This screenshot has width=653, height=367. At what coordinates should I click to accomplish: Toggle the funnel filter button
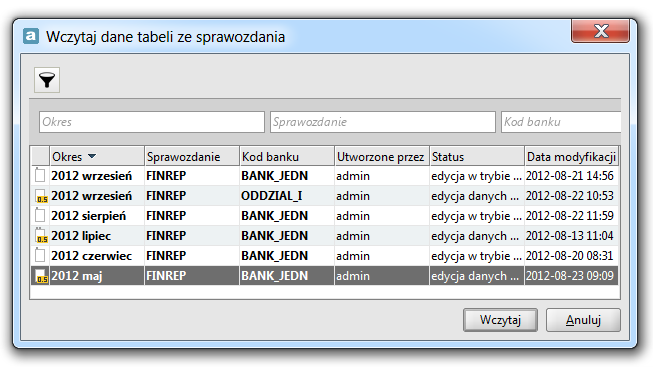47,80
